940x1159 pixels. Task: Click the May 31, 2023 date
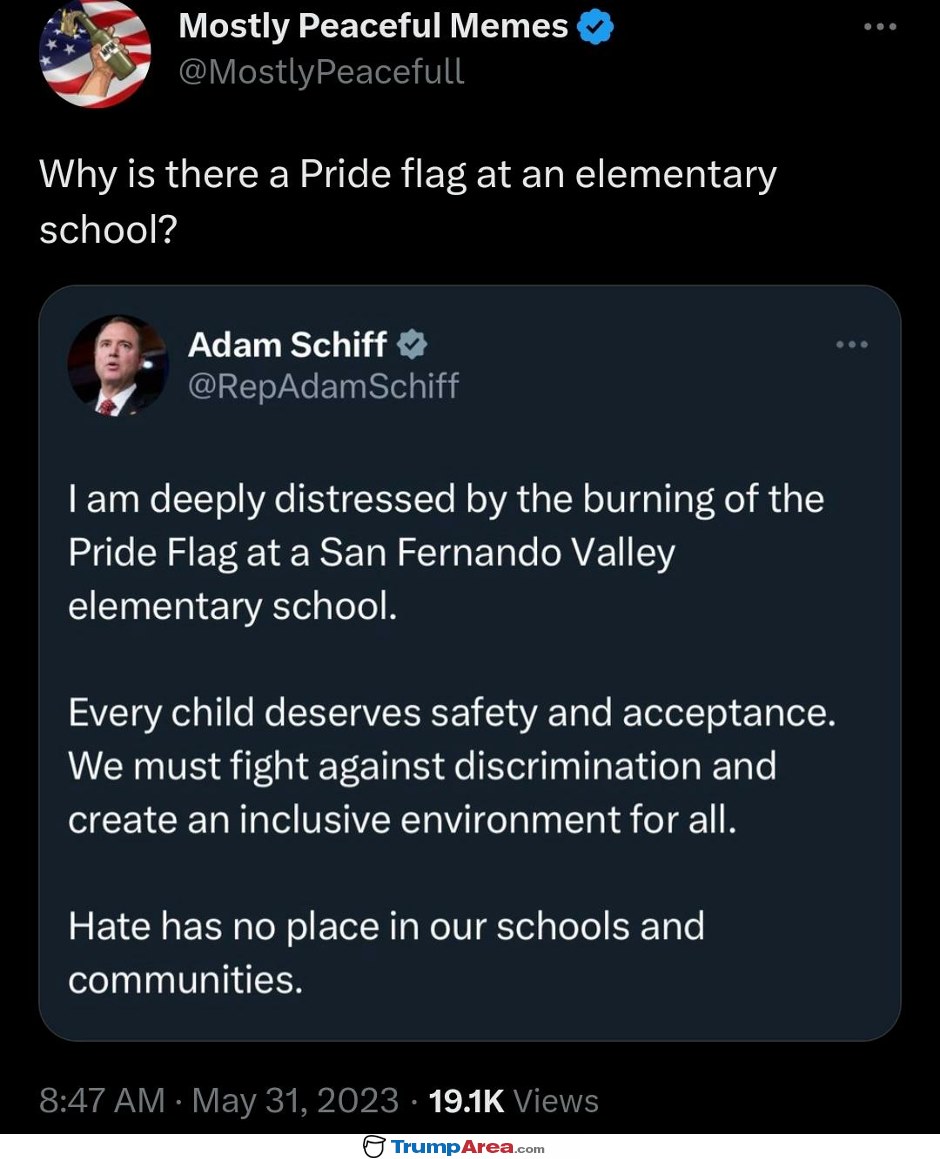[x=295, y=1101]
